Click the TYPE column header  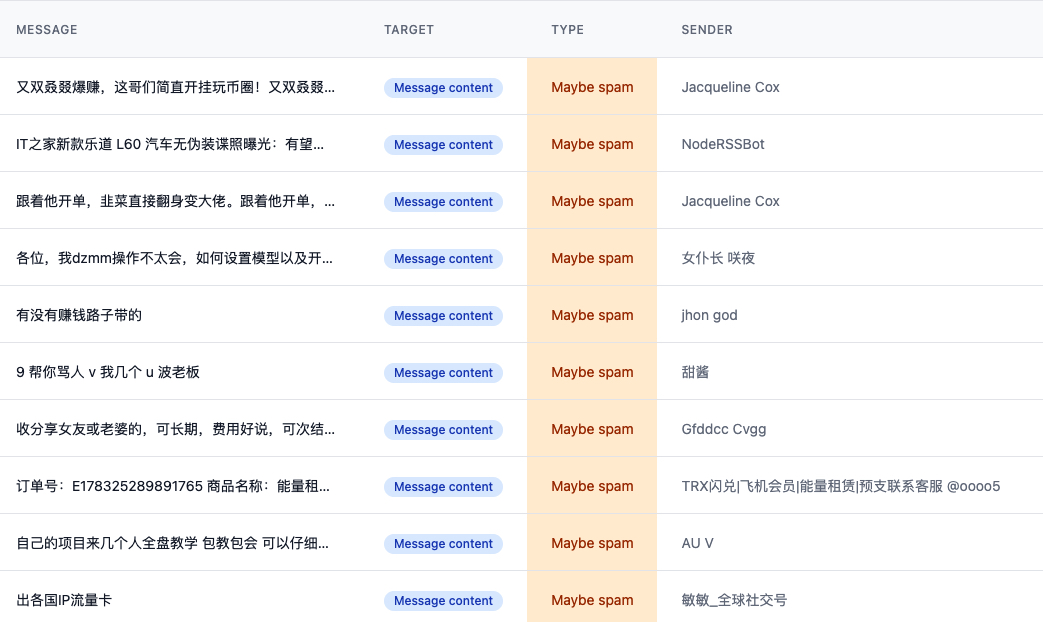[x=567, y=30]
